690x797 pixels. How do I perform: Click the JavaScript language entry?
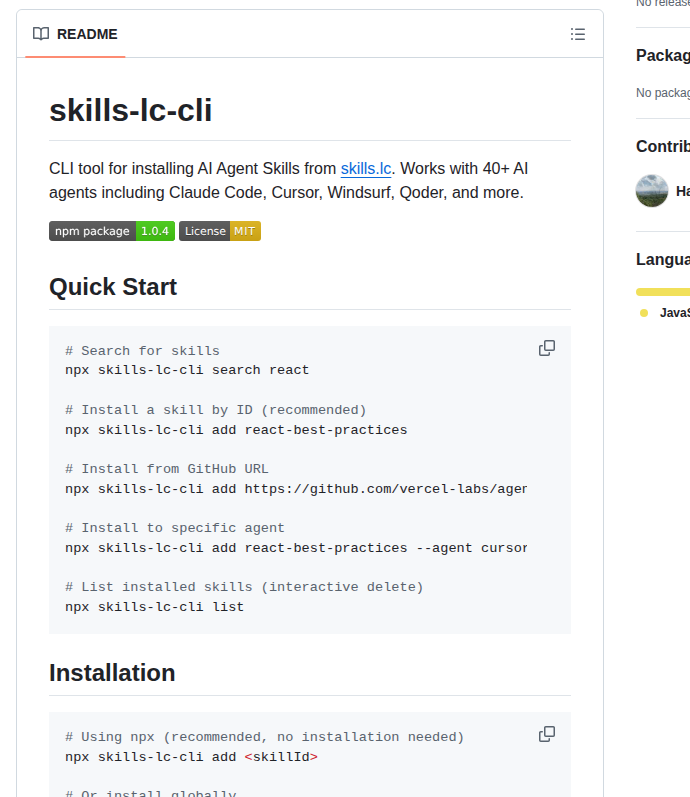[x=666, y=313]
